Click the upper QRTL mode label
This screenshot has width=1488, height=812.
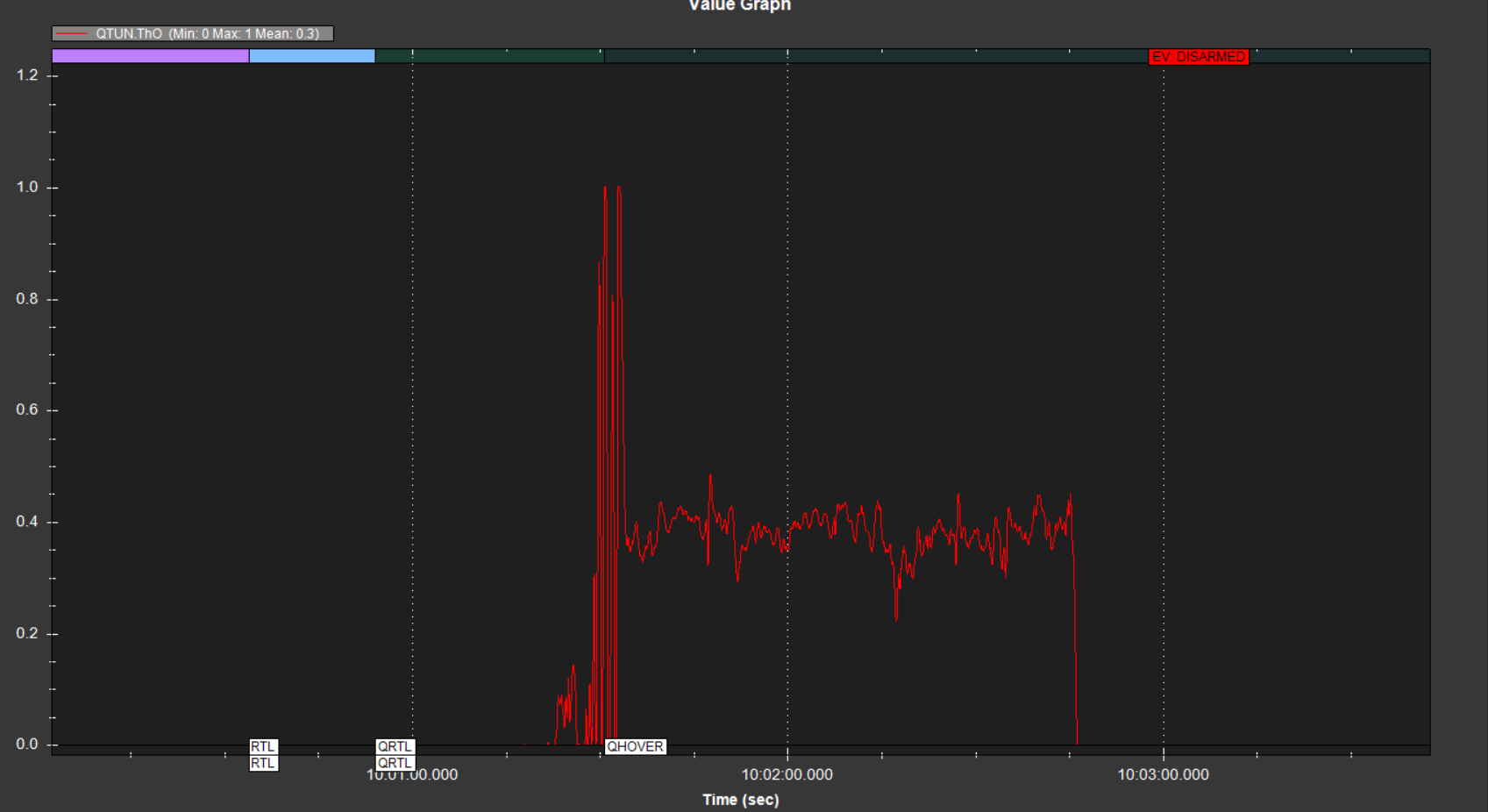click(x=395, y=747)
